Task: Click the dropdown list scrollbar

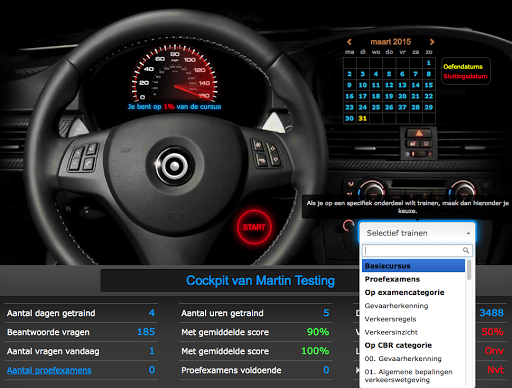Action: (469, 270)
